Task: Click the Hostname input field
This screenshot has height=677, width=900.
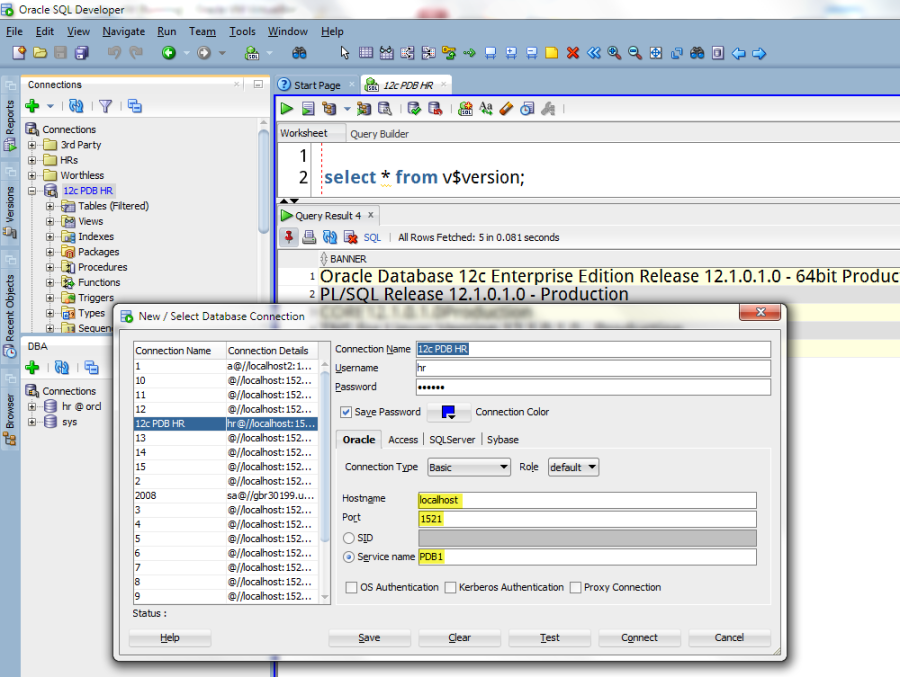Action: tap(587, 500)
